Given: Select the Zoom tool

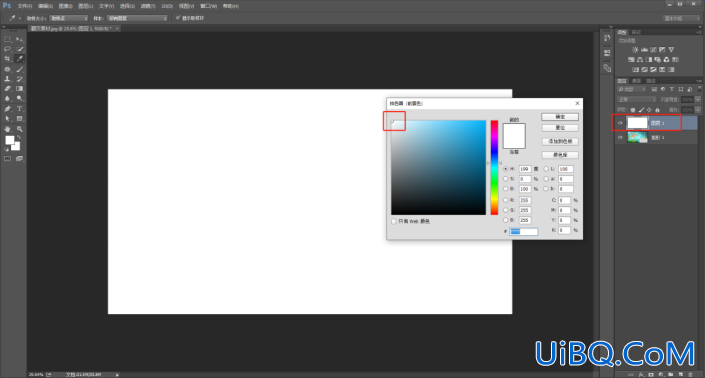Looking at the screenshot, I should click(x=20, y=129).
